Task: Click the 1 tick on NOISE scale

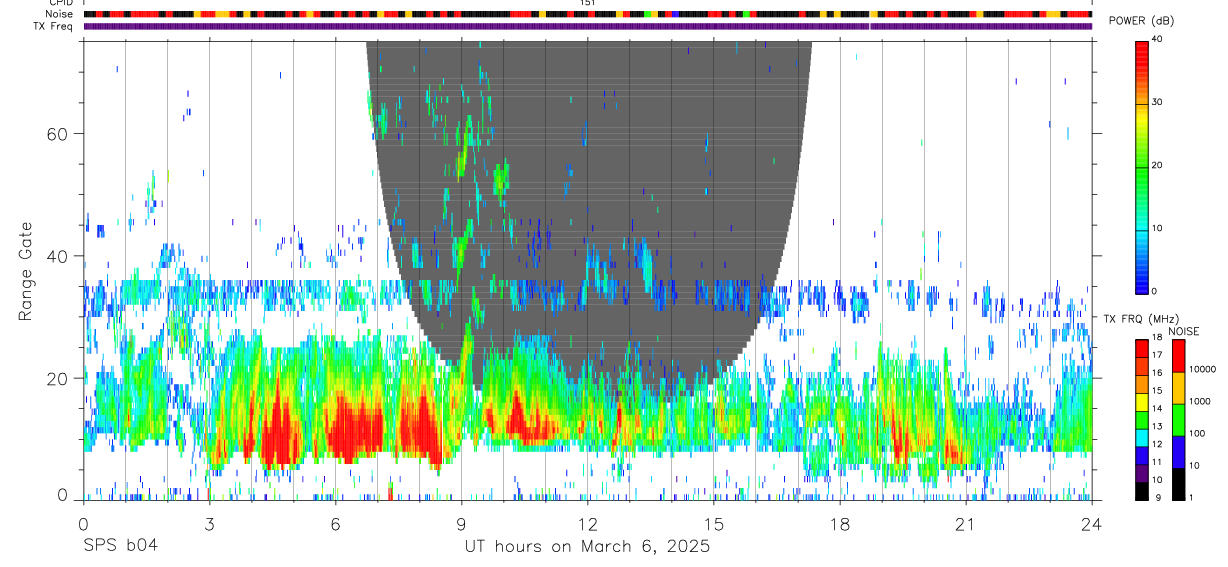Action: click(1192, 497)
